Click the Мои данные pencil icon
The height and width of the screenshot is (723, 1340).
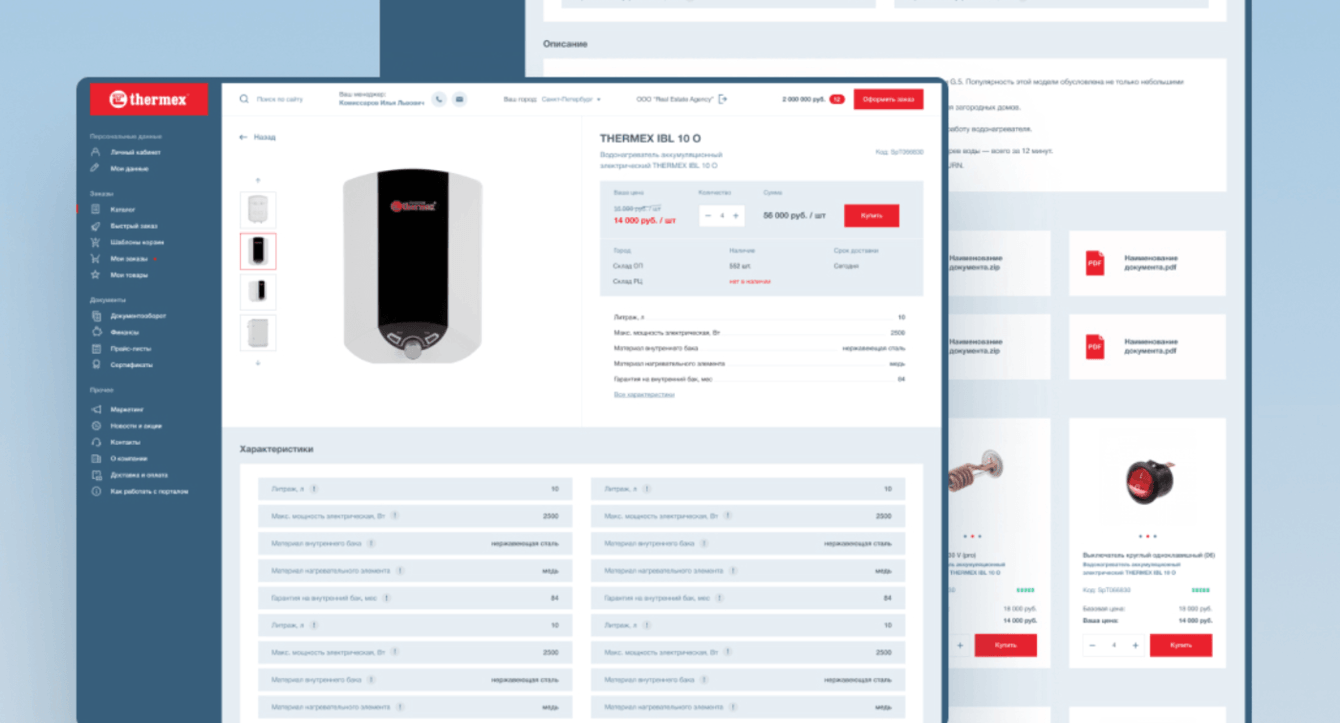coord(96,168)
